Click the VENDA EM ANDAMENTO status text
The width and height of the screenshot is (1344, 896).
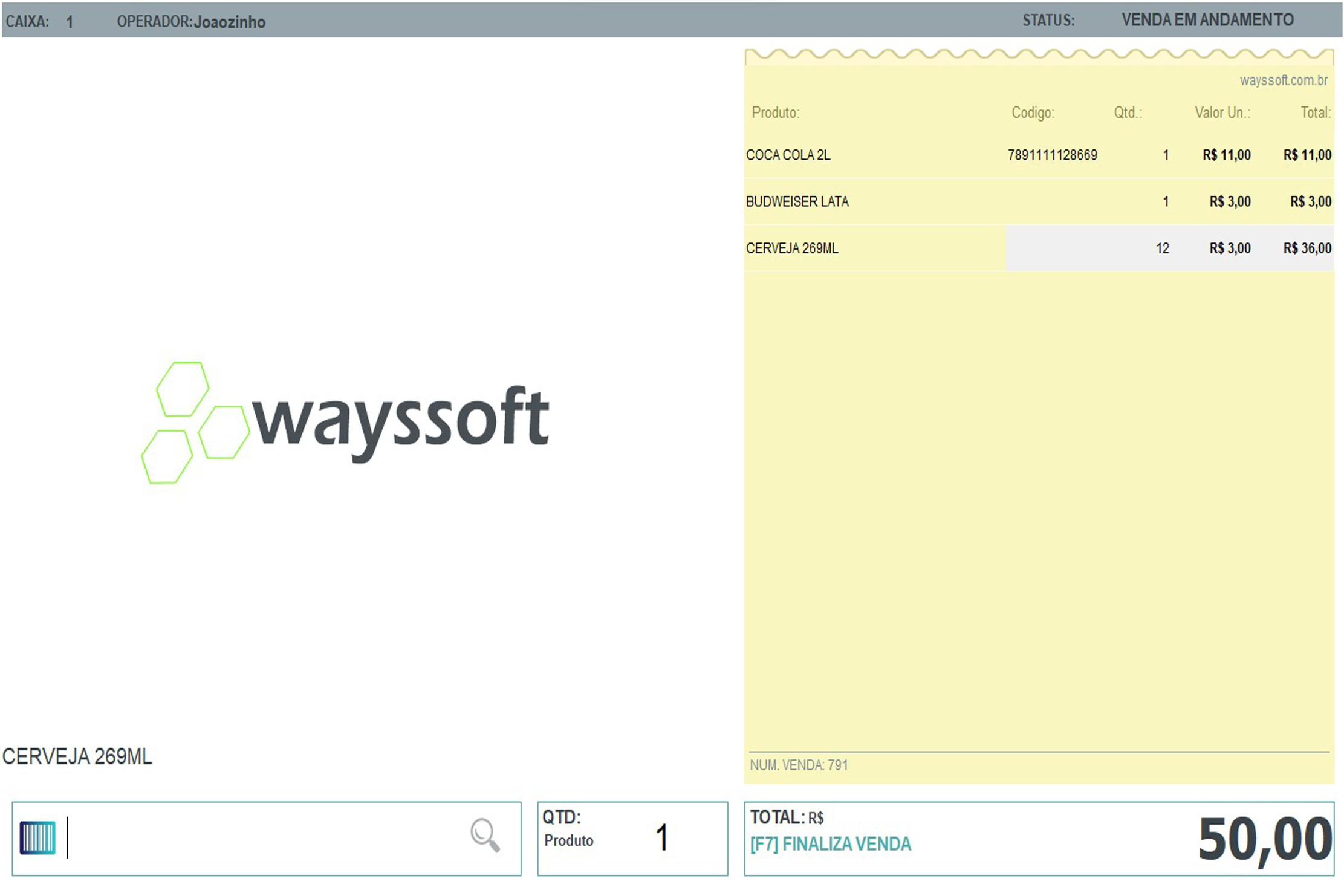1207,20
